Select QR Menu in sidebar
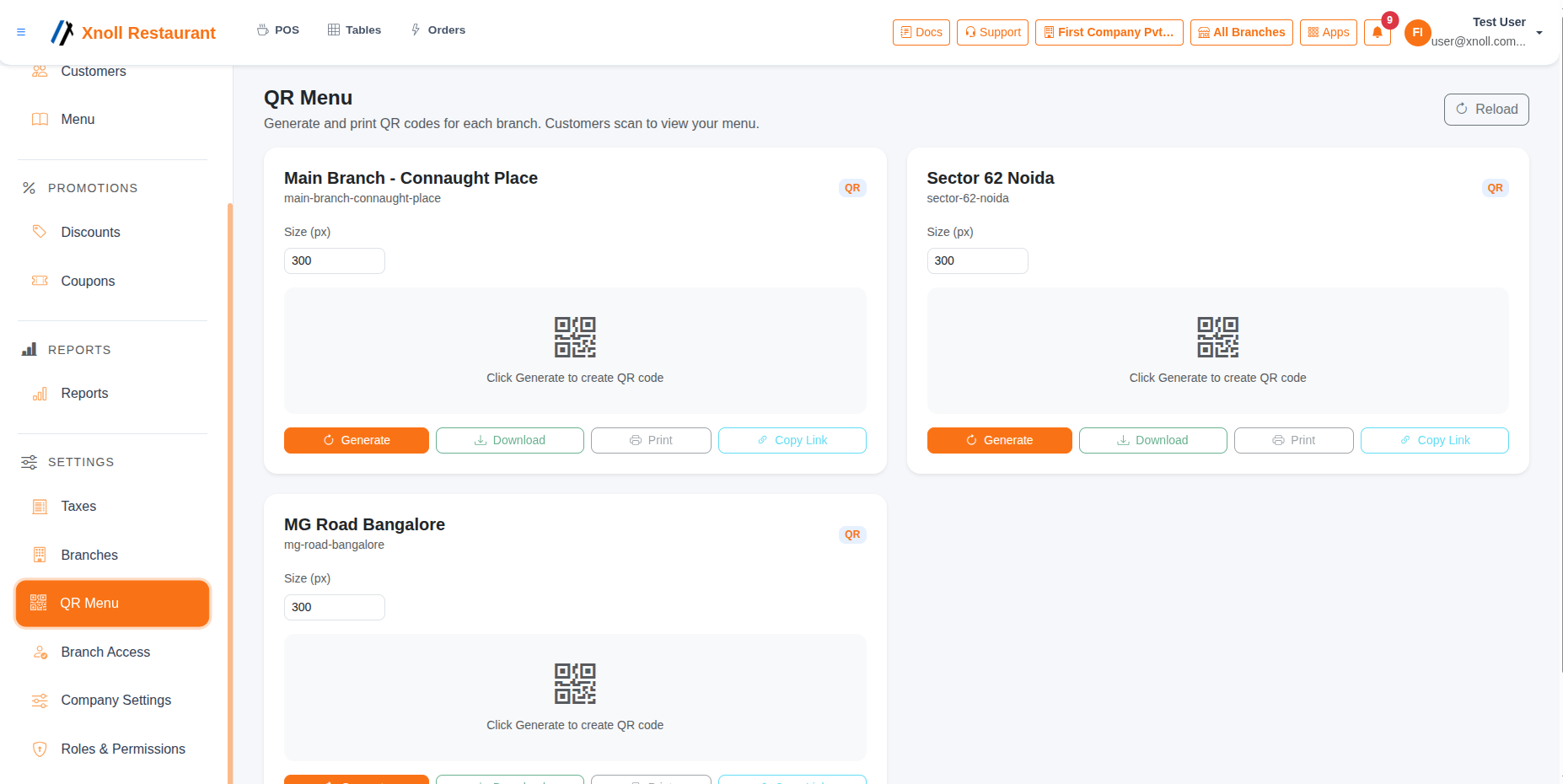 (112, 604)
